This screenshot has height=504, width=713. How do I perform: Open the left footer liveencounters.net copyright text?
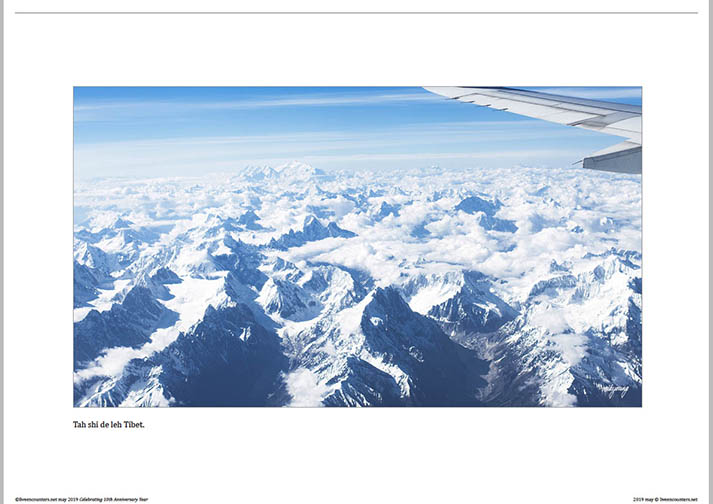point(81,499)
